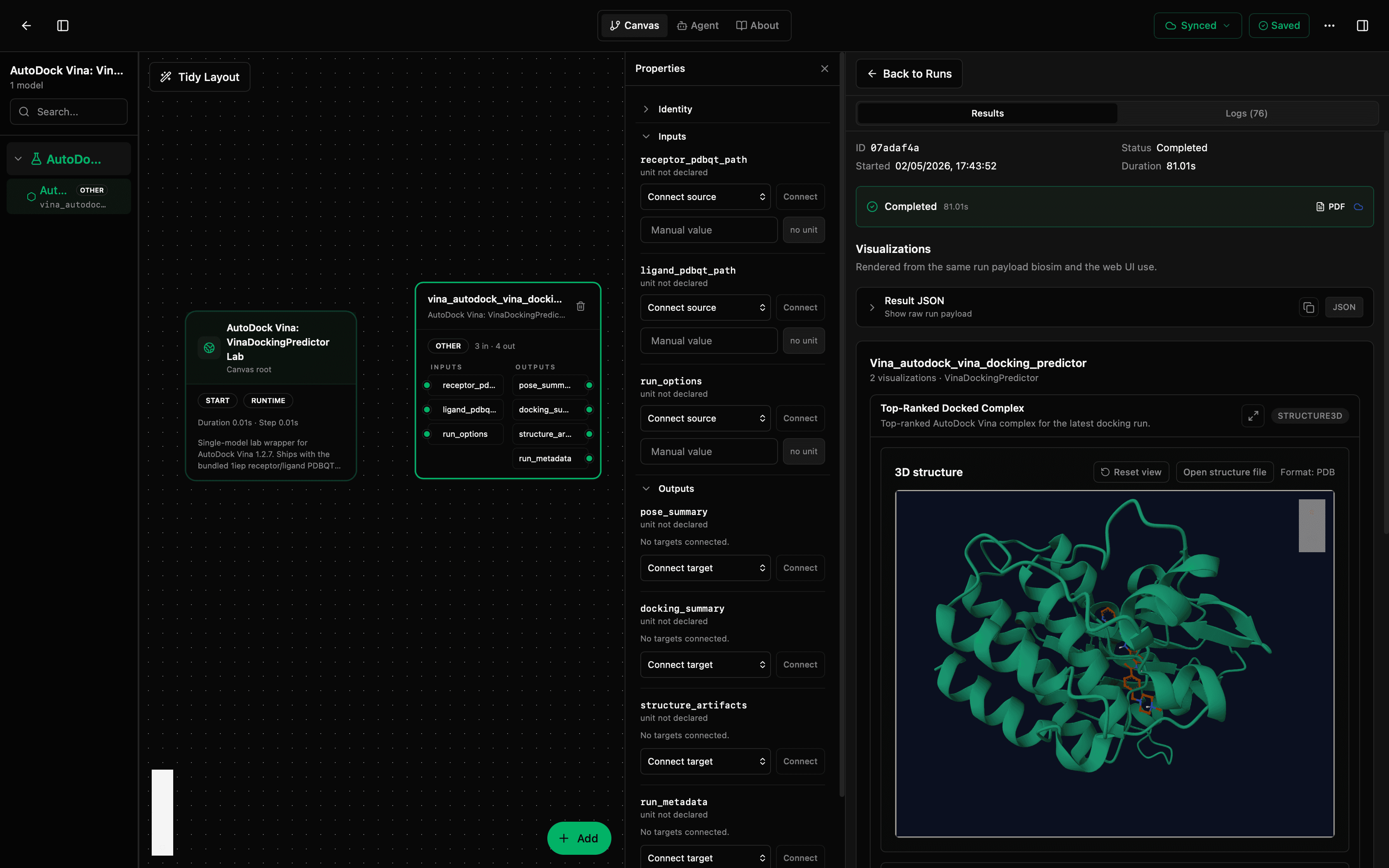Click the pose_summ... output port dot

[589, 385]
